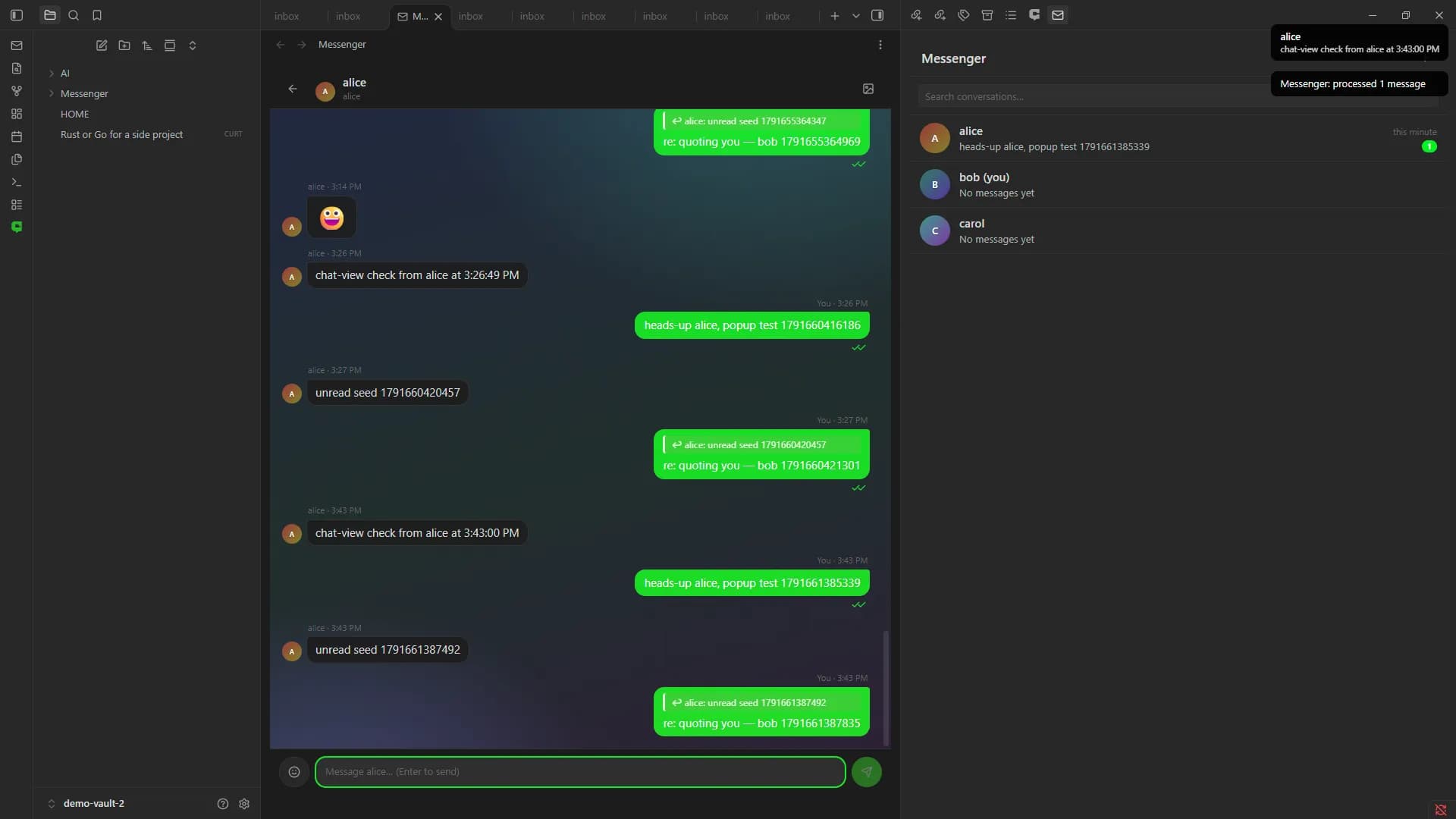Open the emoji picker
The width and height of the screenshot is (1456, 819).
pos(294,772)
